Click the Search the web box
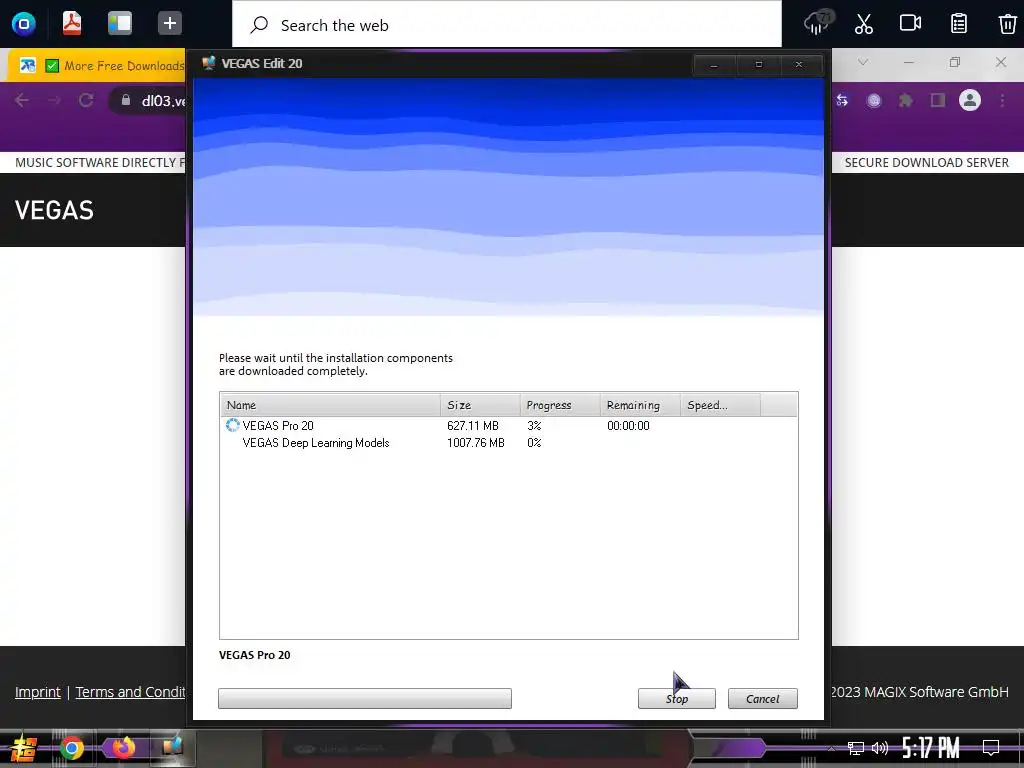The height and width of the screenshot is (768, 1024). [507, 24]
